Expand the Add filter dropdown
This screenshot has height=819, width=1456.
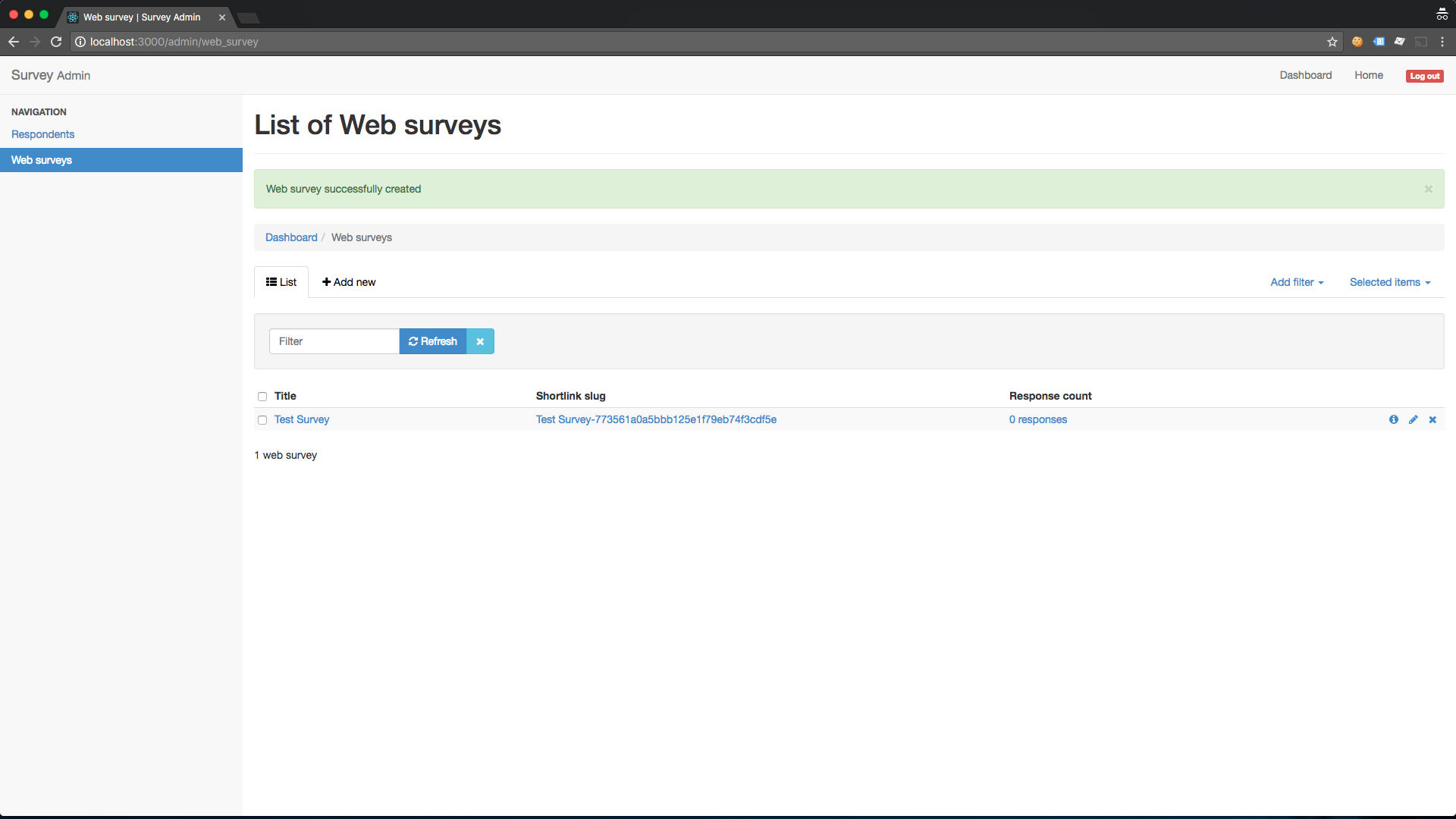click(1295, 281)
